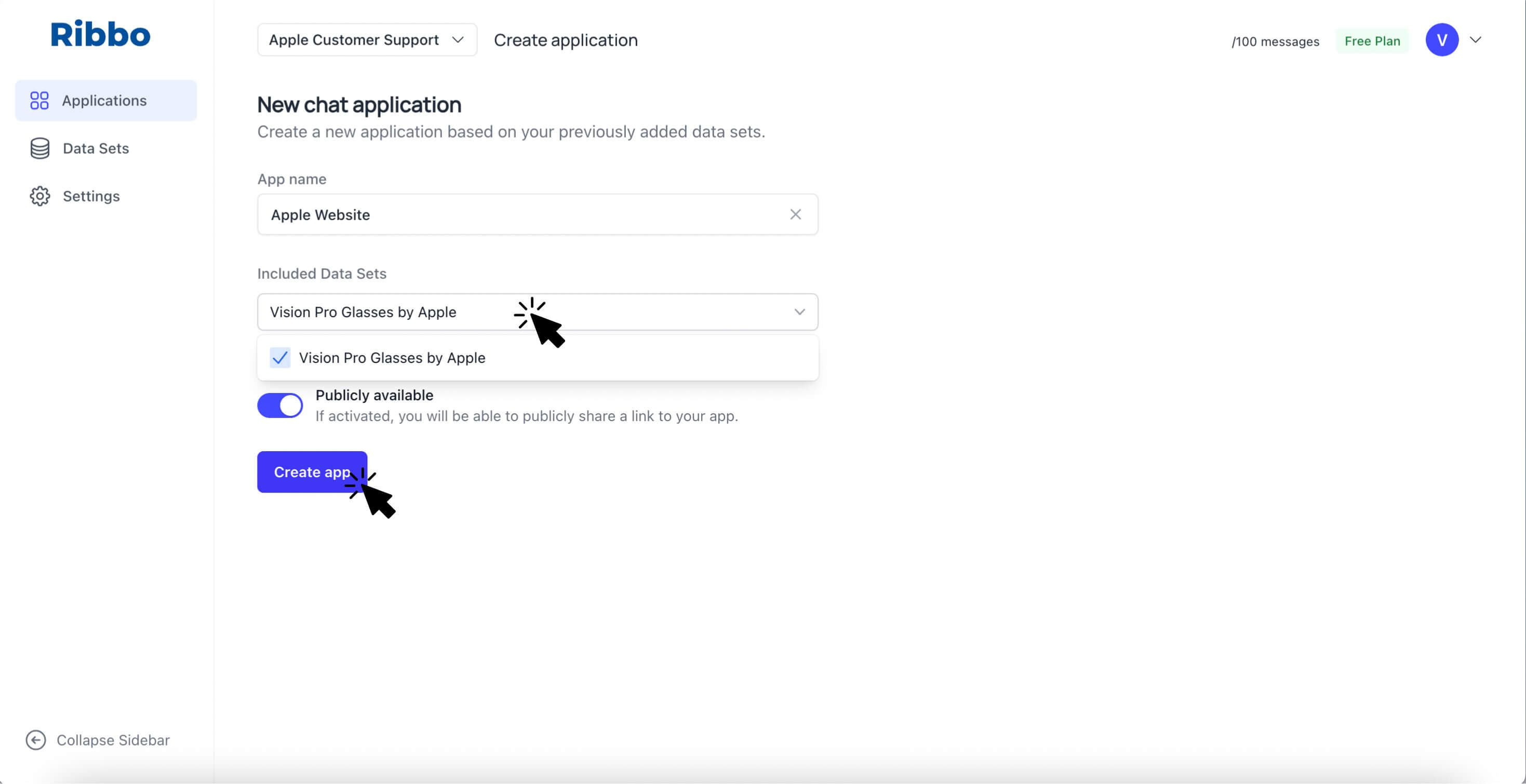The width and height of the screenshot is (1526, 784).
Task: Click the Collapse Sidebar label
Action: tap(113, 739)
